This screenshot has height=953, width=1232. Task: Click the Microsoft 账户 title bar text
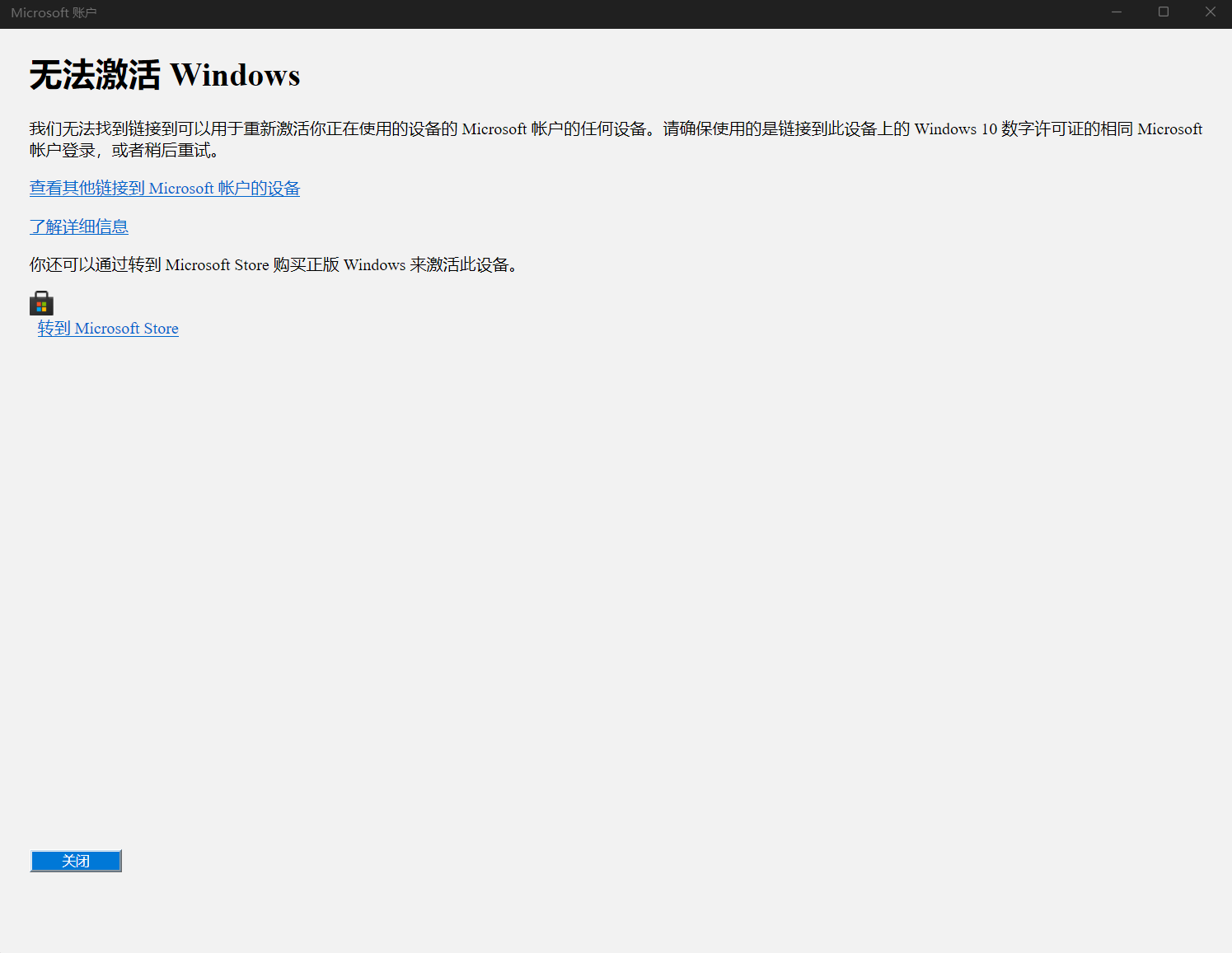click(54, 13)
